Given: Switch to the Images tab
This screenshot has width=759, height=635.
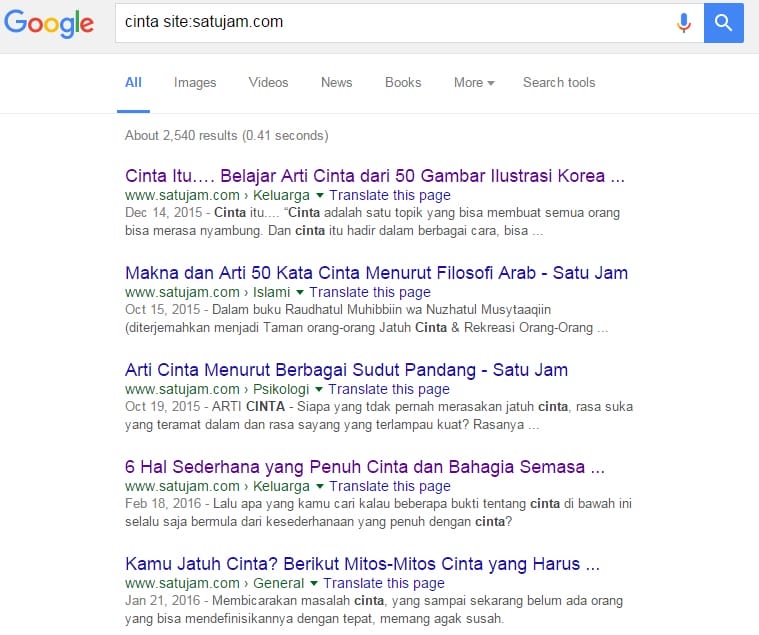Looking at the screenshot, I should tap(195, 83).
